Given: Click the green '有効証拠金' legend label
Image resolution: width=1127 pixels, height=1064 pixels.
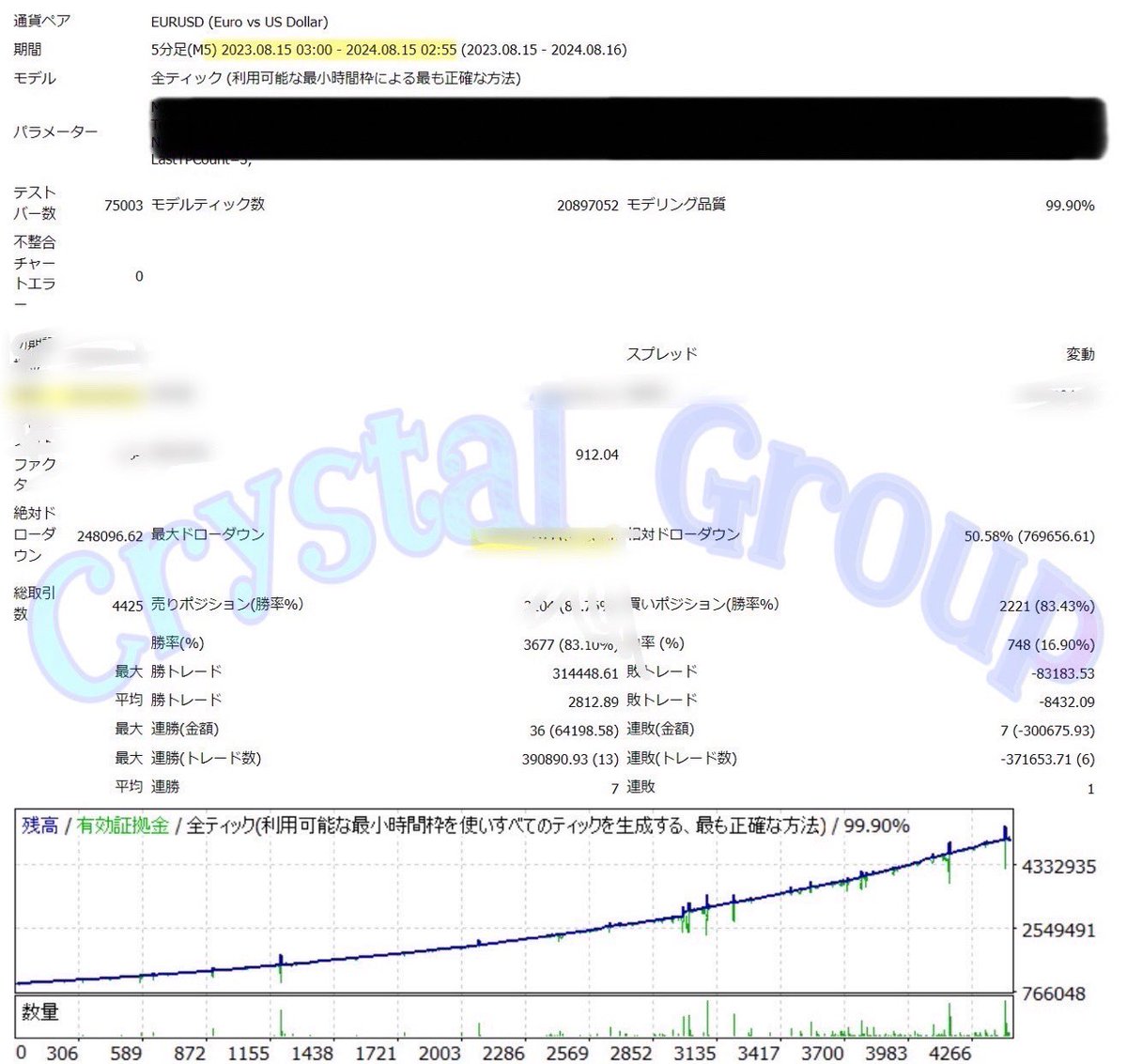Looking at the screenshot, I should pyautogui.click(x=123, y=825).
